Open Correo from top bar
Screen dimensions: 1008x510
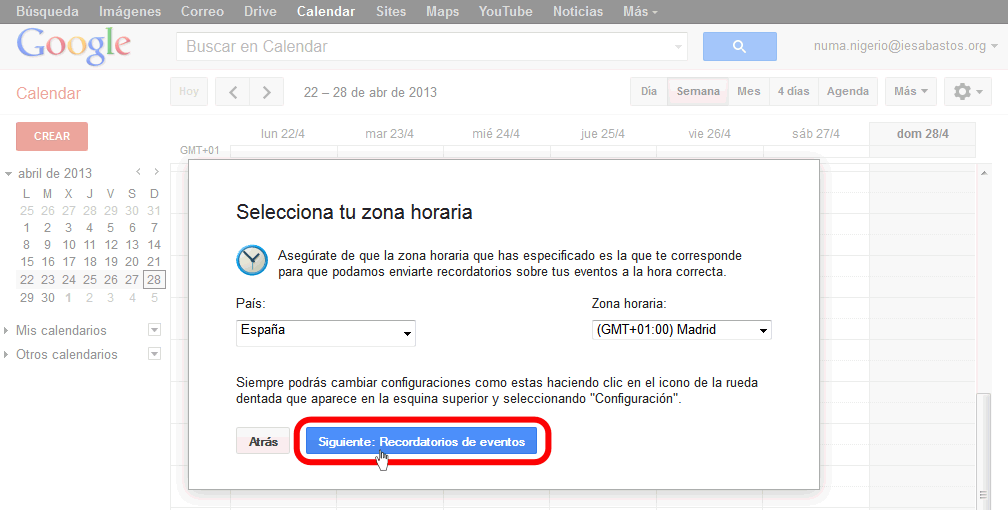(202, 12)
